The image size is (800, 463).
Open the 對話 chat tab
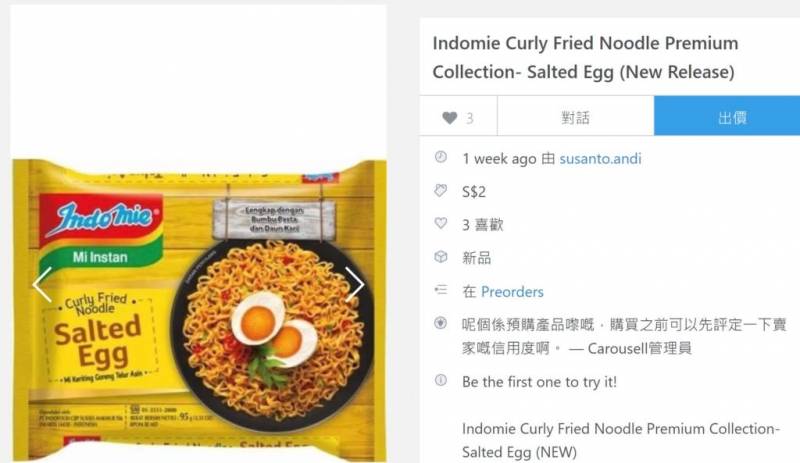tap(576, 116)
